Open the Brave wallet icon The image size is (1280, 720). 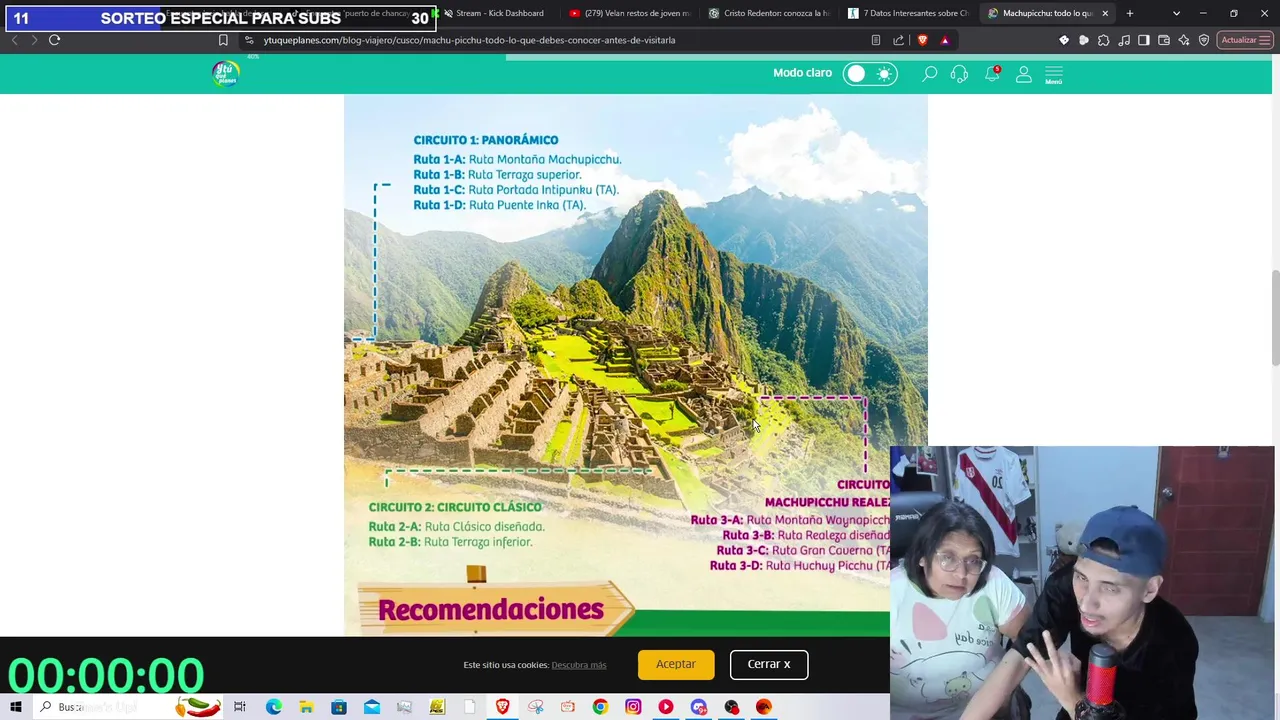pos(1164,40)
